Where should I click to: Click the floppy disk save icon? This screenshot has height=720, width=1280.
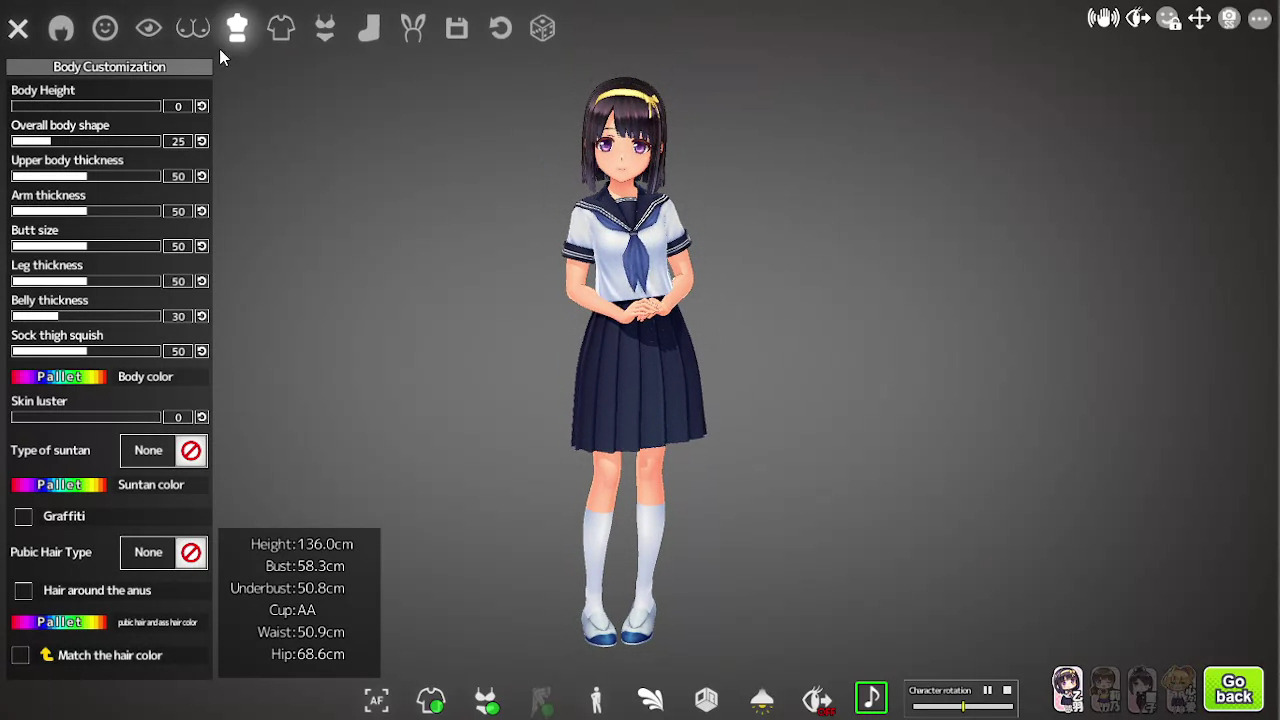coord(457,28)
